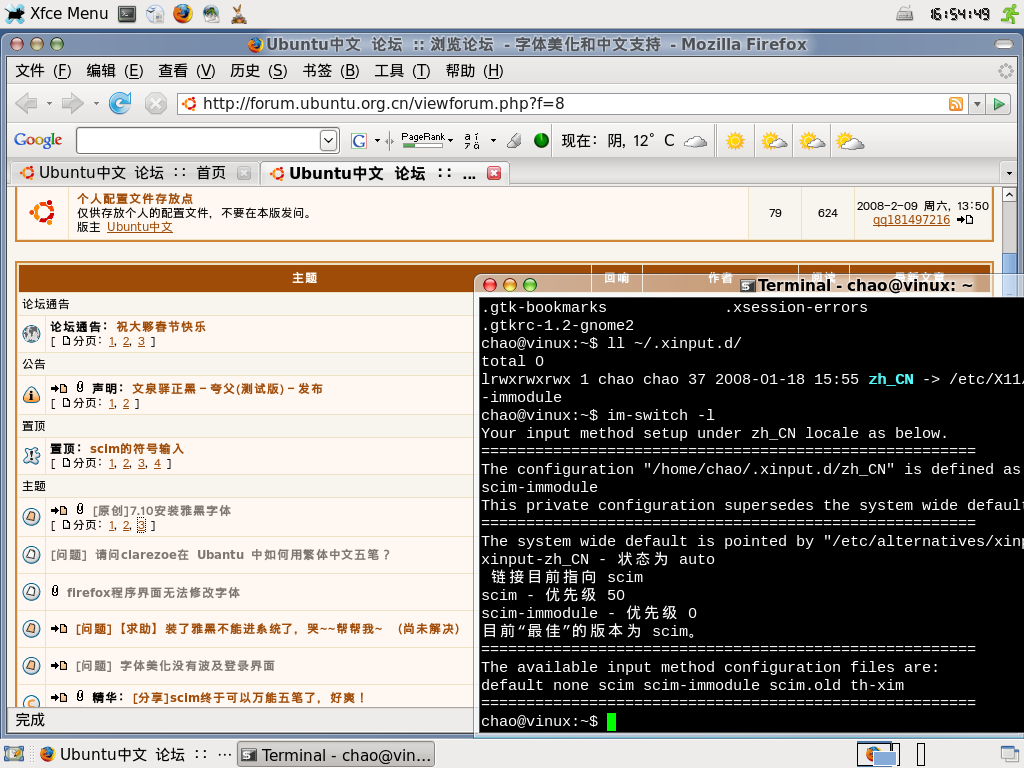The image size is (1024, 768).
Task: Open the translate tool dropdown arrow
Action: 493,140
